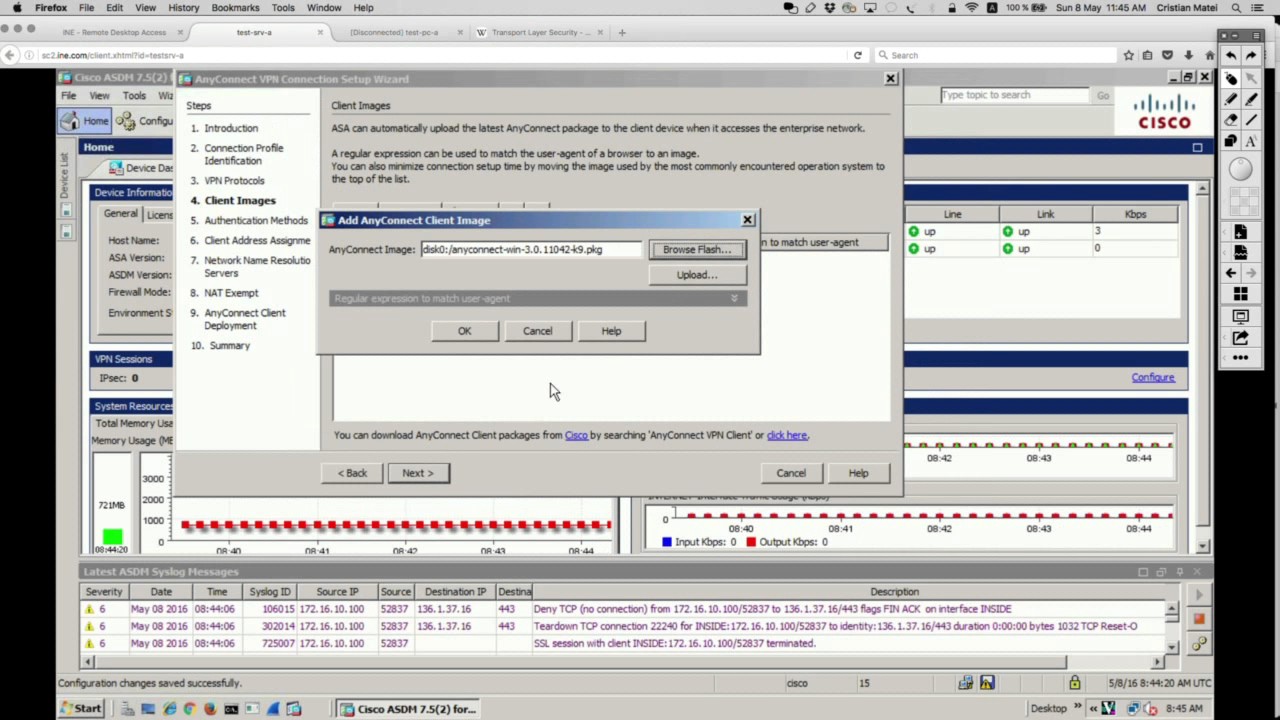Click the AnyConnect Image path field
Viewport: 1280px width, 720px height.
[x=531, y=250]
